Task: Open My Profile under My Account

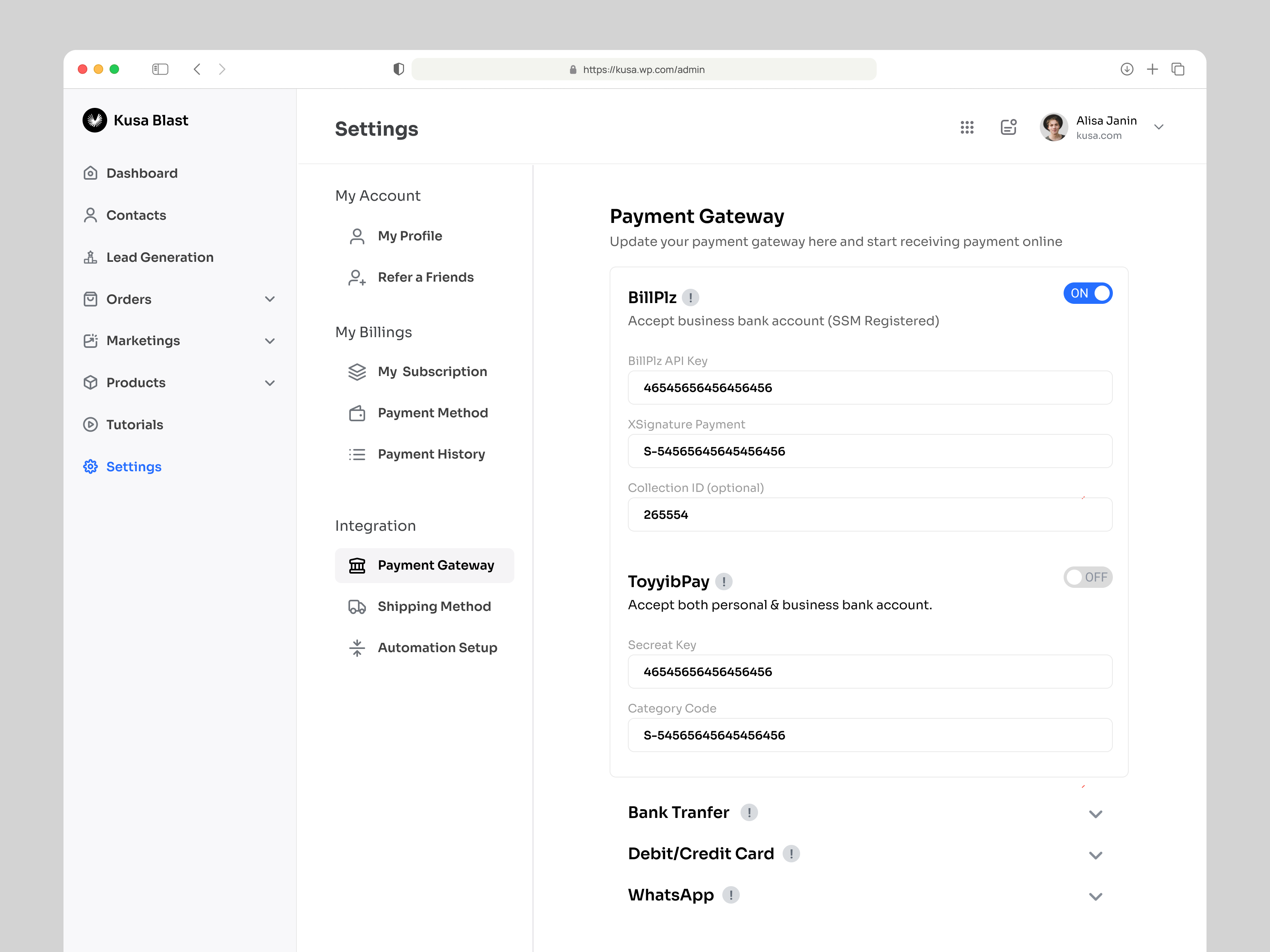Action: [409, 236]
